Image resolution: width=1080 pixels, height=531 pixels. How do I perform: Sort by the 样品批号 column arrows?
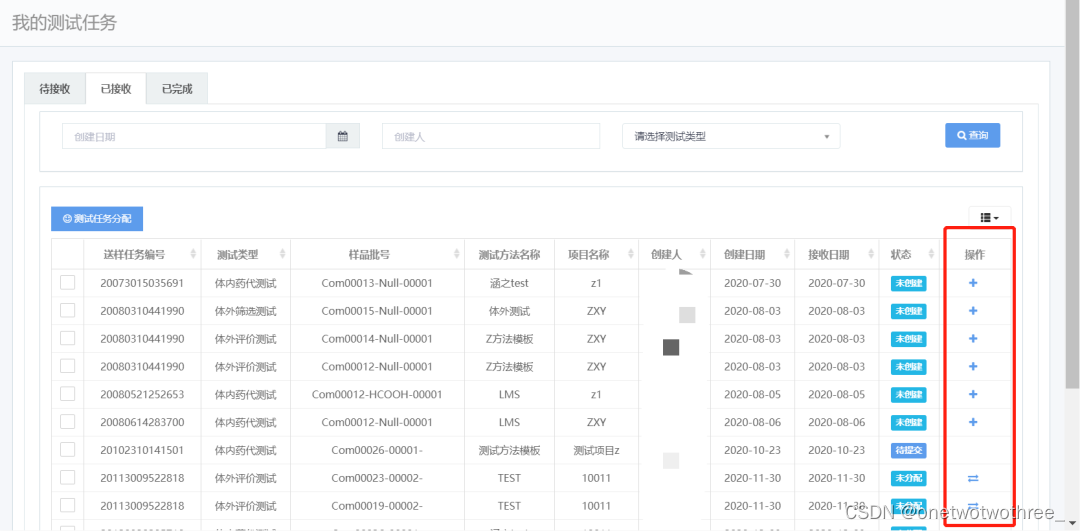457,254
